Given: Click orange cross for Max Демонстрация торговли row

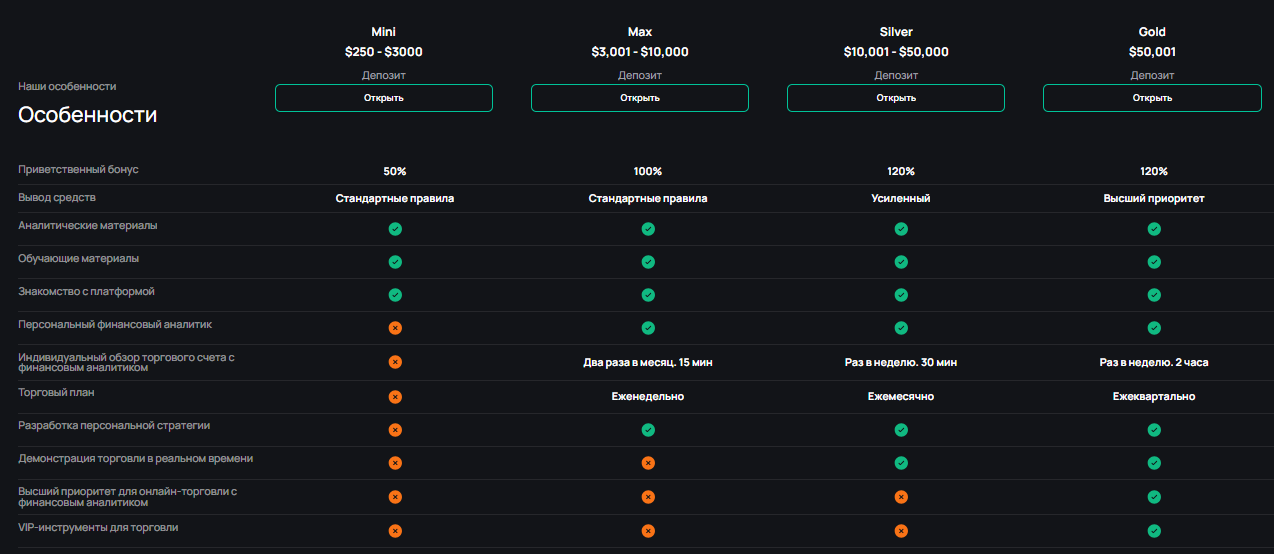Looking at the screenshot, I should pyautogui.click(x=648, y=463).
